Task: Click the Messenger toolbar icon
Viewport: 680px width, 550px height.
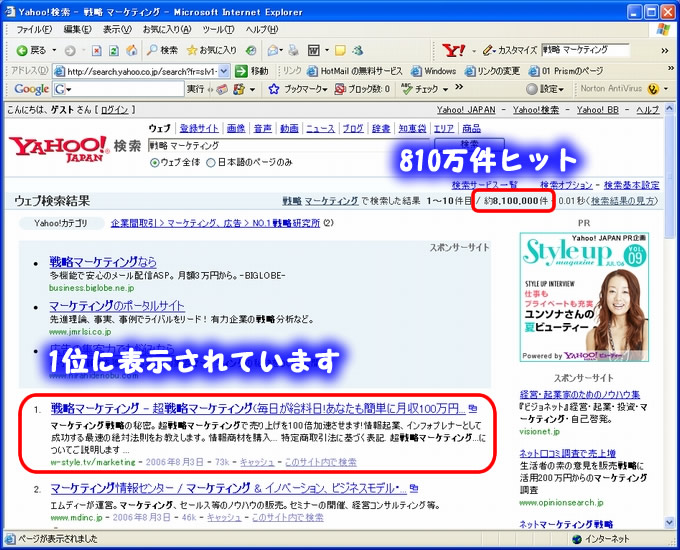Action: 358,51
